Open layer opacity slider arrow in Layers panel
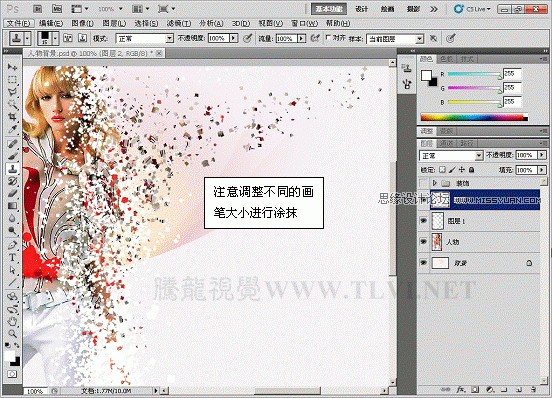 coord(542,155)
